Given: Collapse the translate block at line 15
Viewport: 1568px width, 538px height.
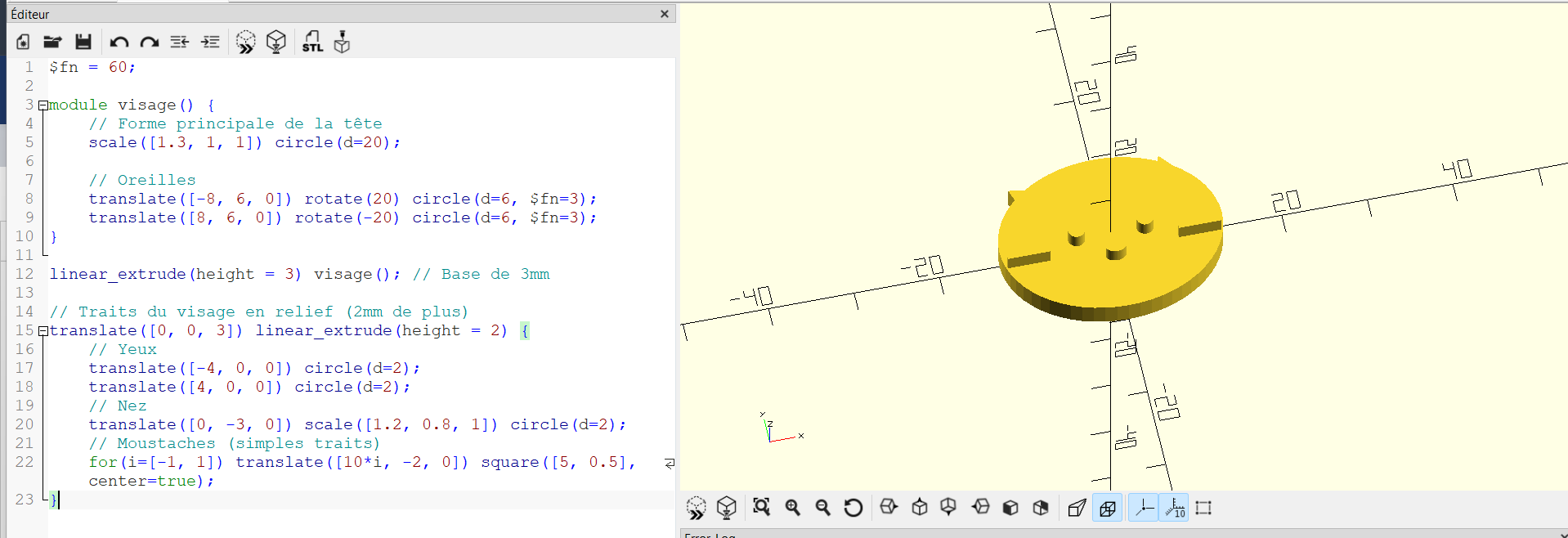Looking at the screenshot, I should point(43,331).
